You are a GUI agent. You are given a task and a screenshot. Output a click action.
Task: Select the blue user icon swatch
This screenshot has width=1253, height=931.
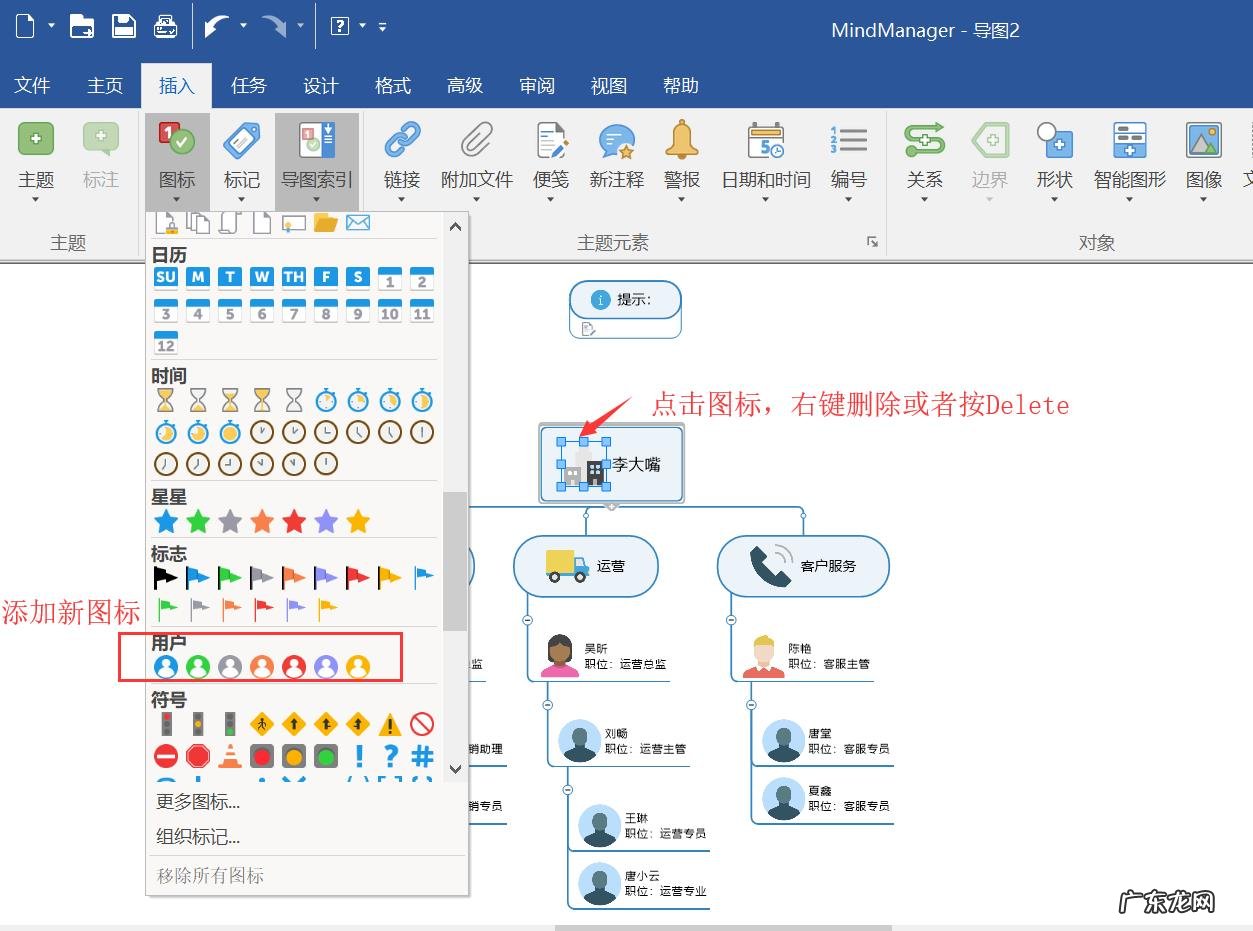click(166, 667)
